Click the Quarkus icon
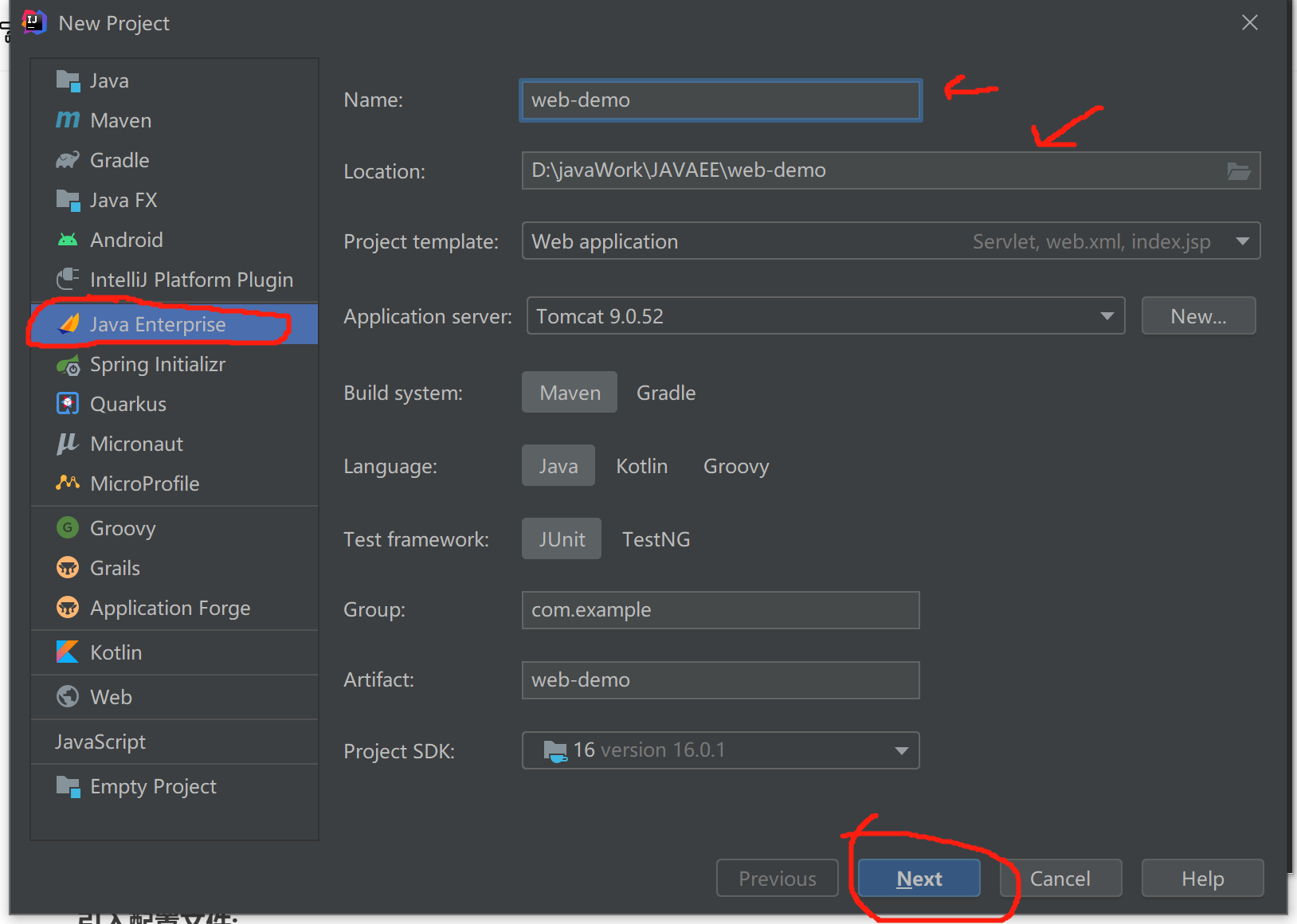 coord(68,404)
